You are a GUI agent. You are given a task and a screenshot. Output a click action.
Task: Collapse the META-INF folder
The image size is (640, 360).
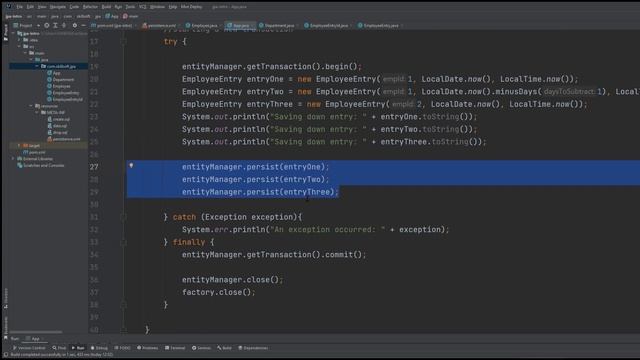coord(37,112)
